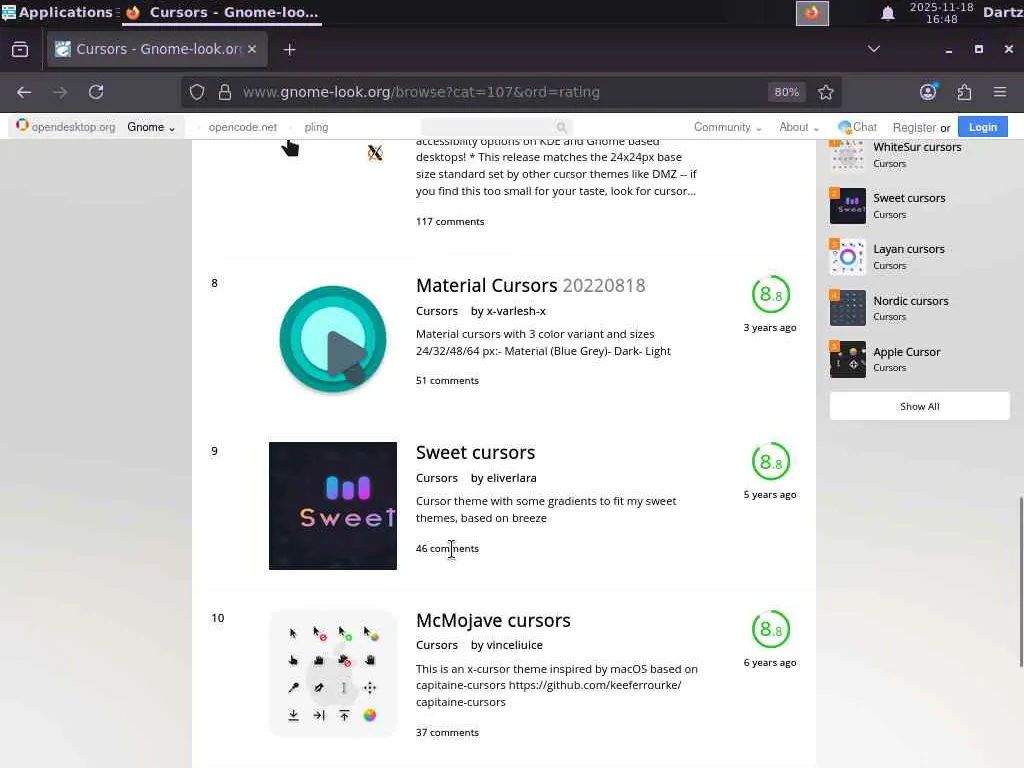Image resolution: width=1024 pixels, height=768 pixels.
Task: Open Sweet cursors title link
Action: tap(475, 453)
